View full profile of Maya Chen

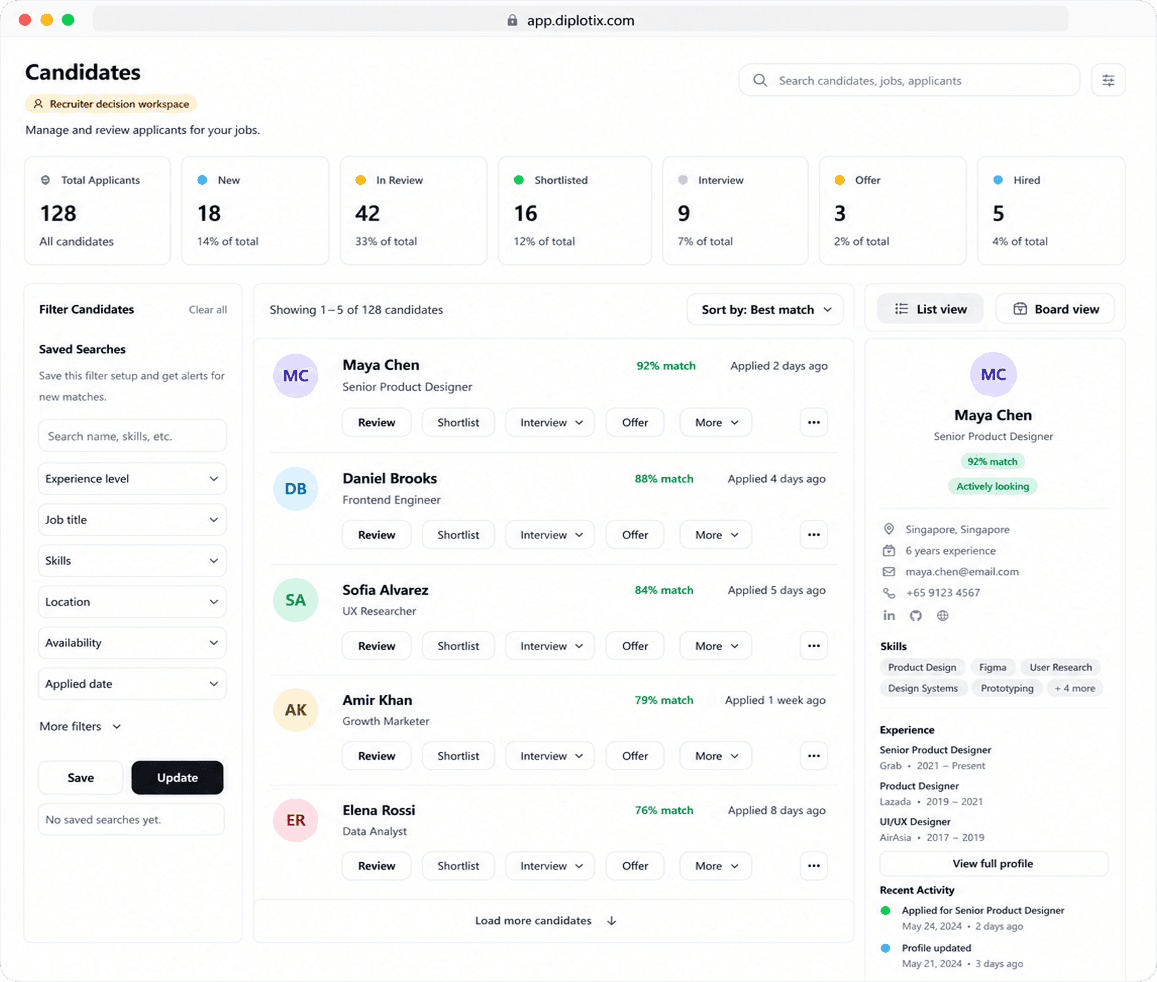[993, 864]
